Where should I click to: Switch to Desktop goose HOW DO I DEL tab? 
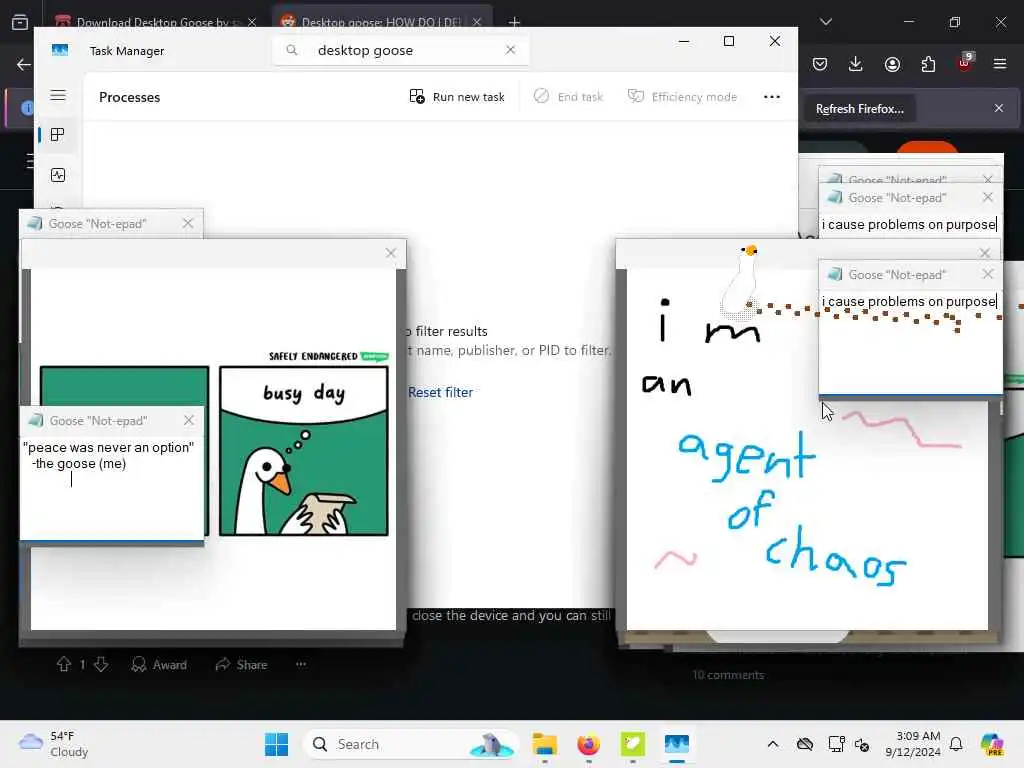coord(381,22)
